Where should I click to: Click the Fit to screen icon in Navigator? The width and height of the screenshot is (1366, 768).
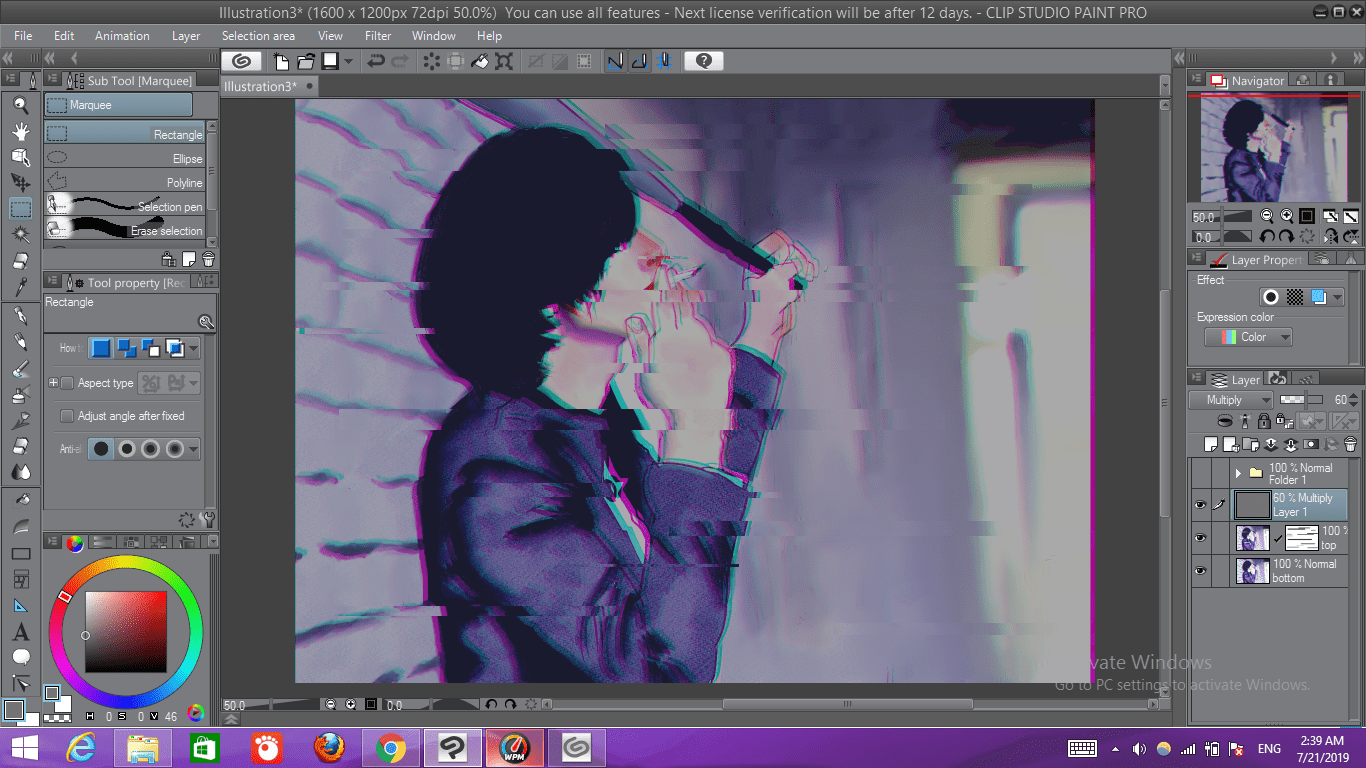(1307, 215)
